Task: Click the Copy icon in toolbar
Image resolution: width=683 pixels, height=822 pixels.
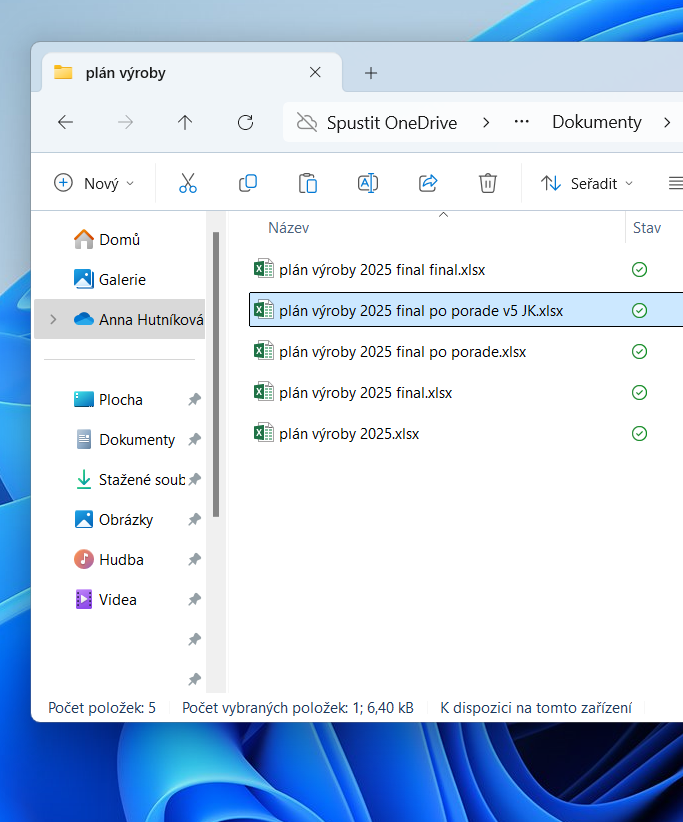Action: (x=248, y=183)
